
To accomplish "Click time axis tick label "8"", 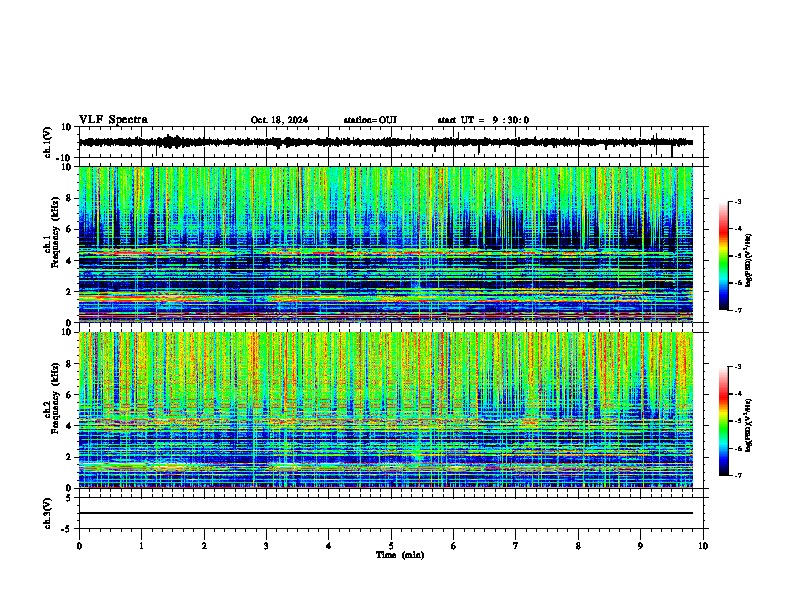I will (x=578, y=546).
